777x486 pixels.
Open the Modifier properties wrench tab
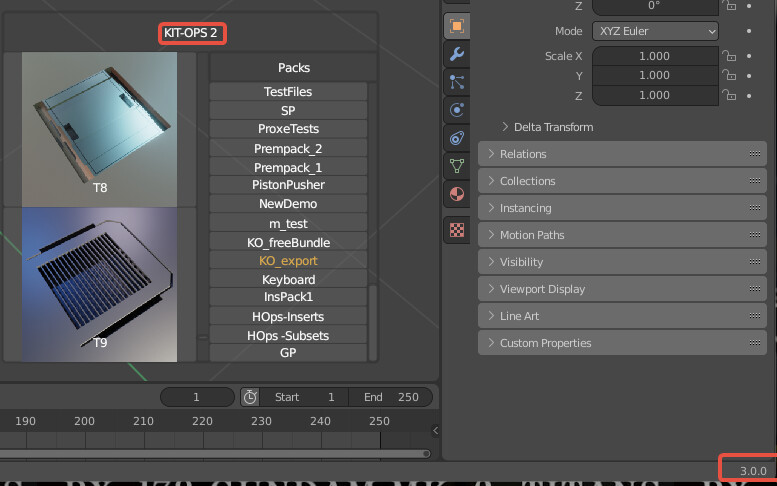click(x=457, y=54)
